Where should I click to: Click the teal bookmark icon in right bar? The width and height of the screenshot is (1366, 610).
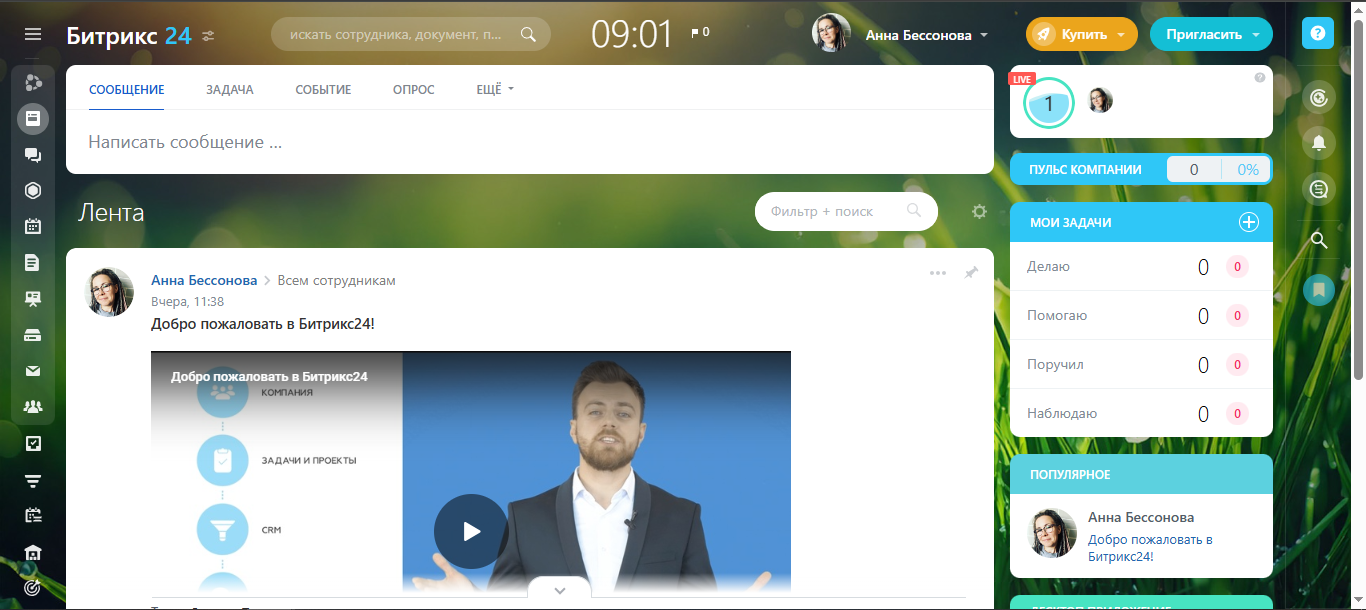(1319, 290)
